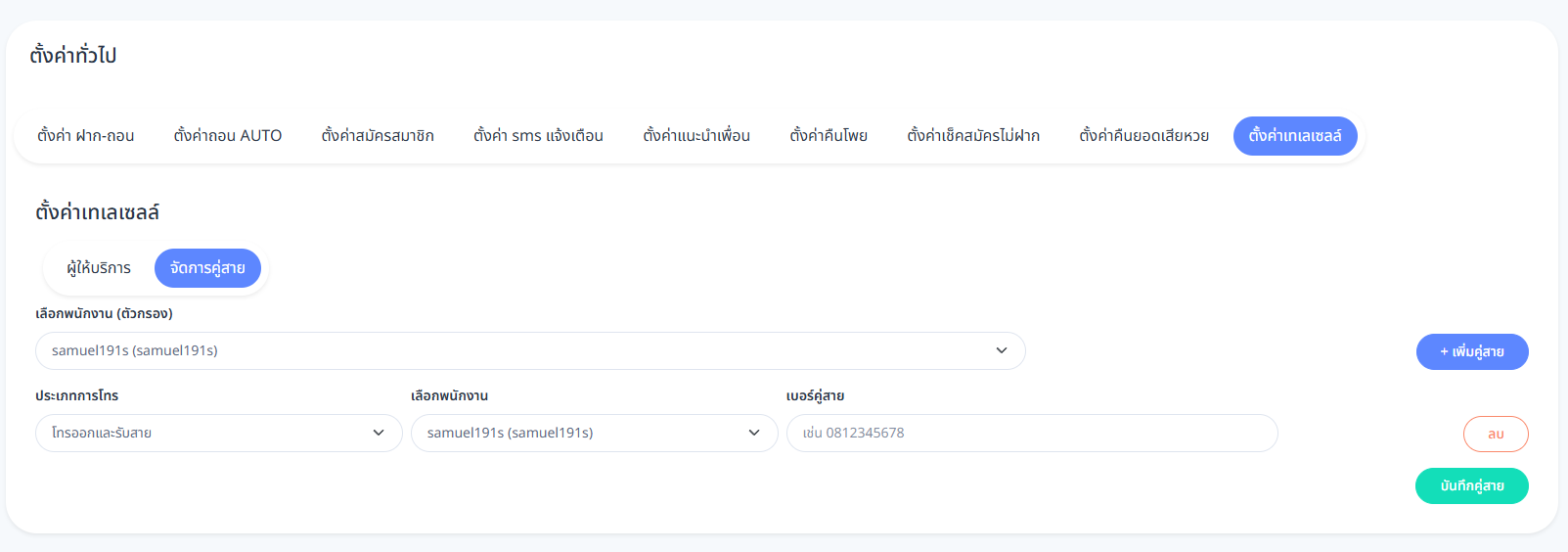Save with the บันทึกคู่สาย button

(1471, 486)
